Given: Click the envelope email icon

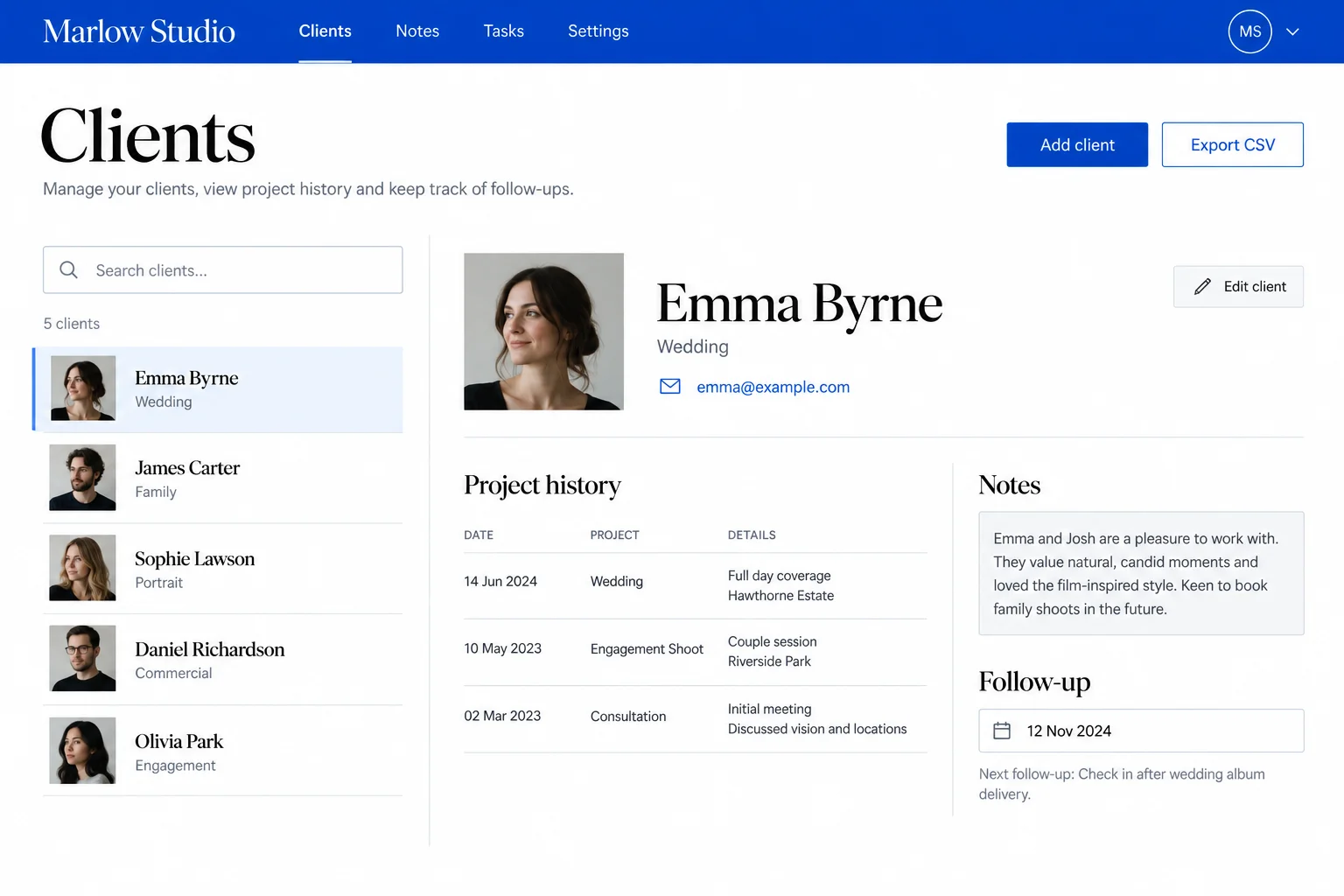Looking at the screenshot, I should pyautogui.click(x=670, y=386).
